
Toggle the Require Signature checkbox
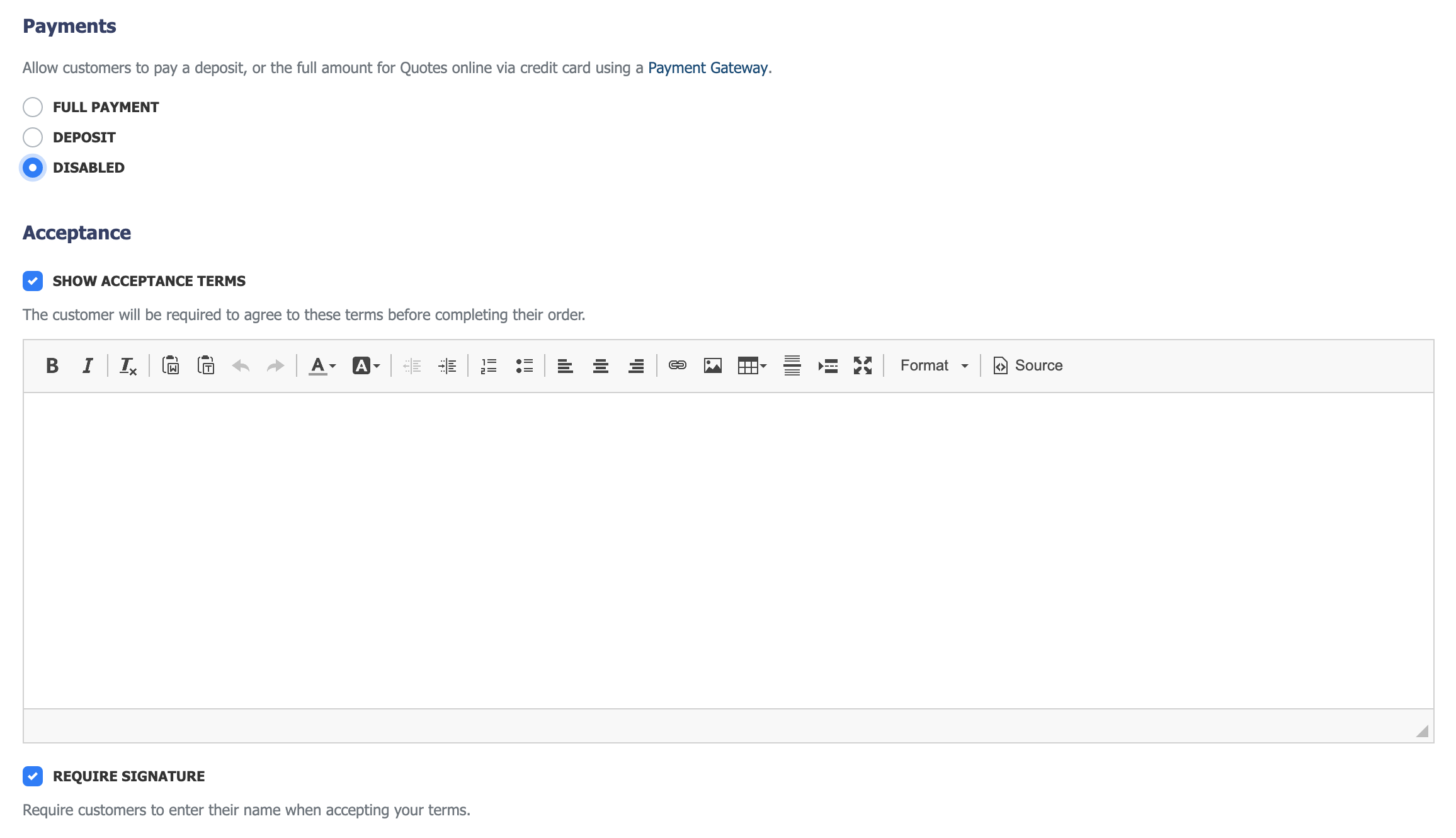[33, 776]
